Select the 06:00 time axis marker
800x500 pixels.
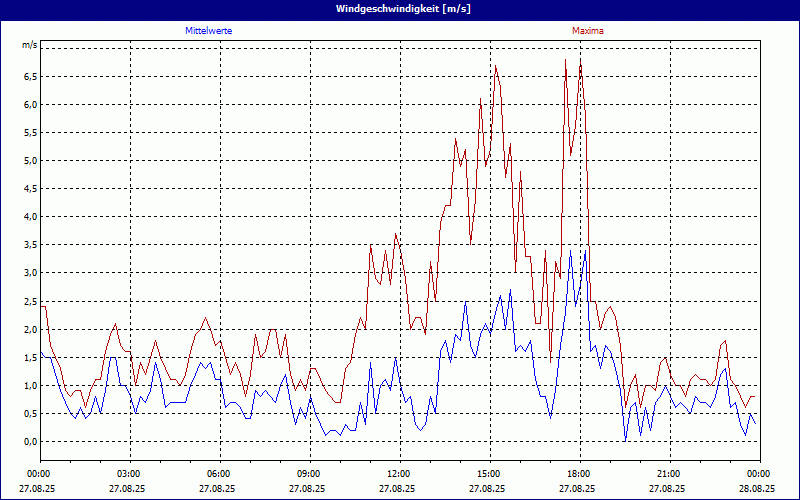pos(219,474)
